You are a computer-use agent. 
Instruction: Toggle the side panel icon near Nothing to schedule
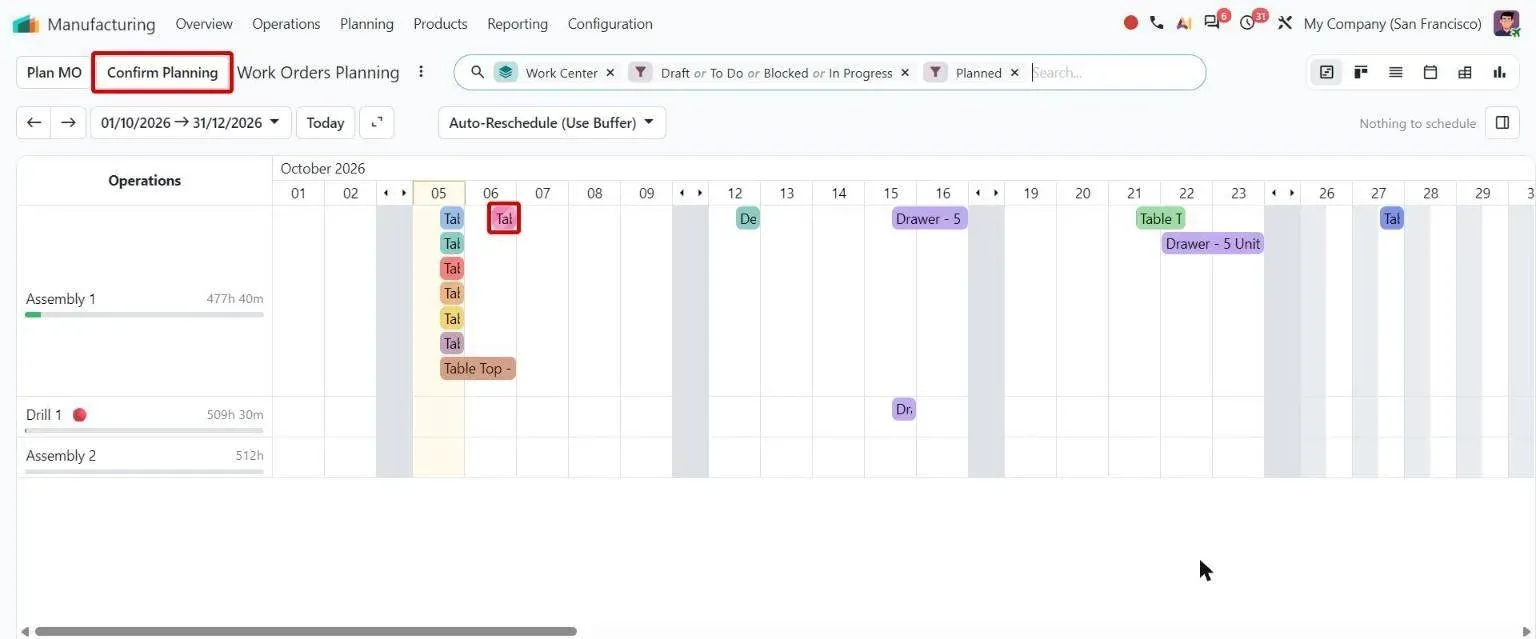pyautogui.click(x=1502, y=122)
